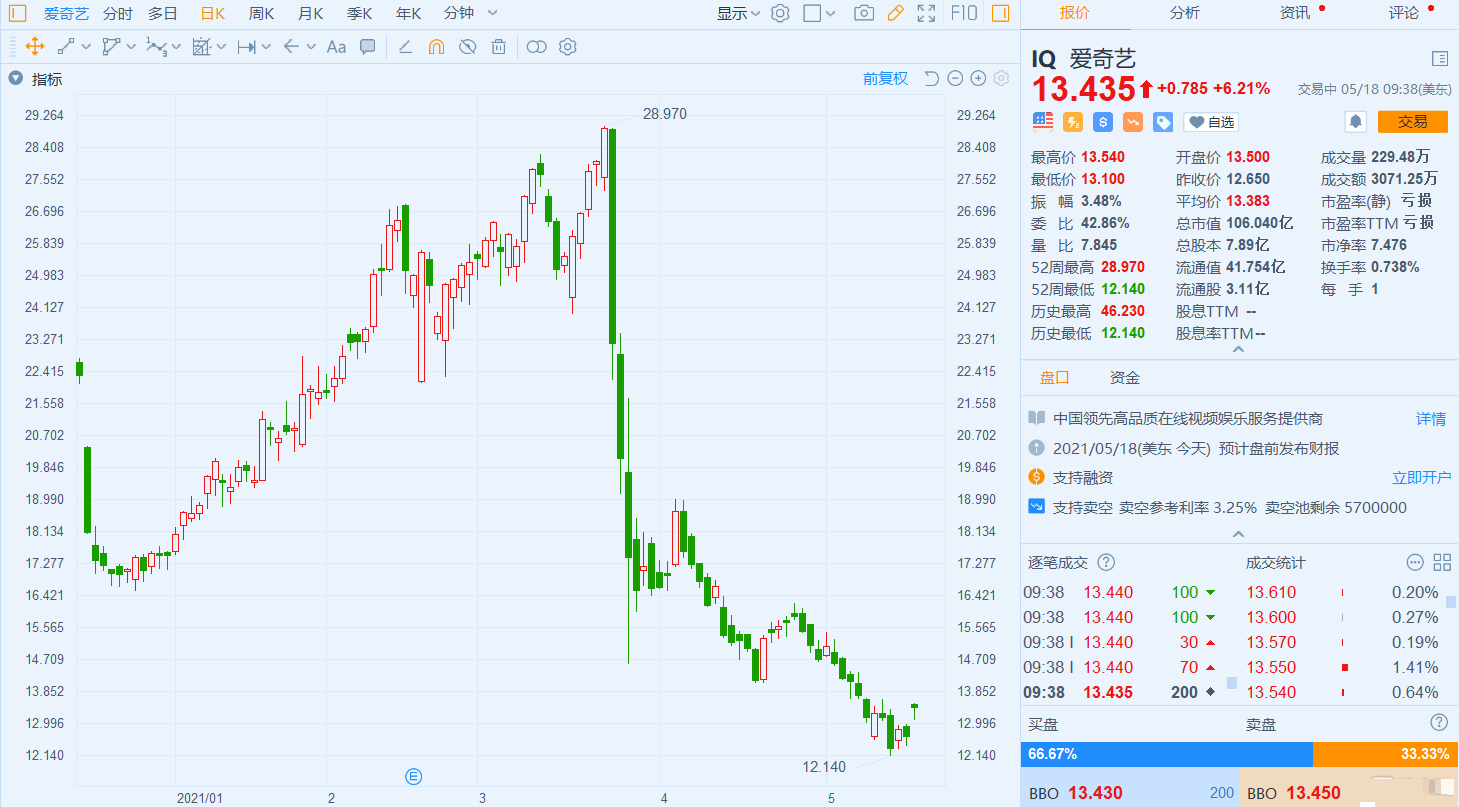Screen dimensions: 1459x807
Task: Select the polygon shape drawing tool
Action: click(x=111, y=46)
